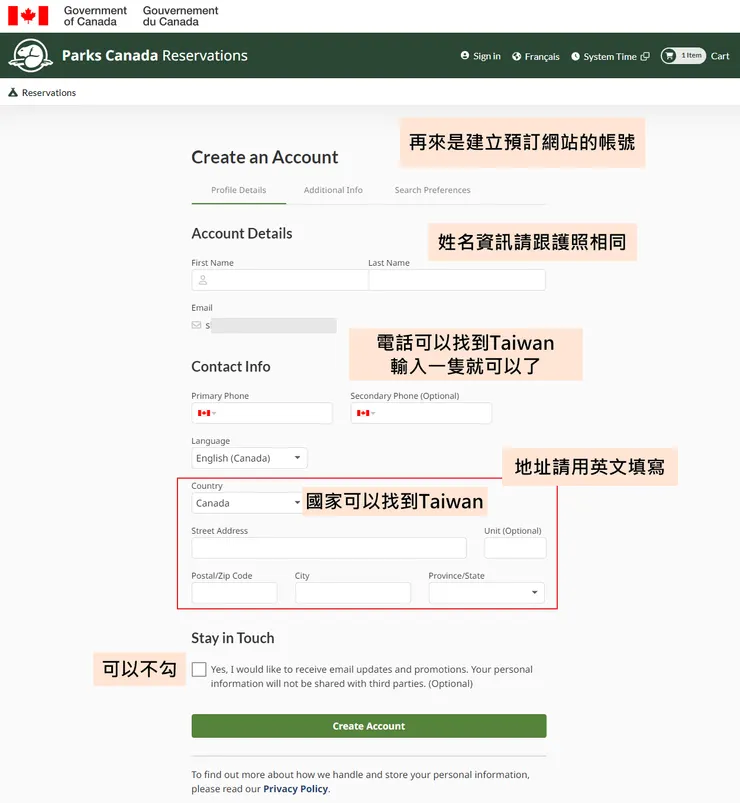The width and height of the screenshot is (740, 803).
Task: Open the Cart link
Action: (x=720, y=56)
